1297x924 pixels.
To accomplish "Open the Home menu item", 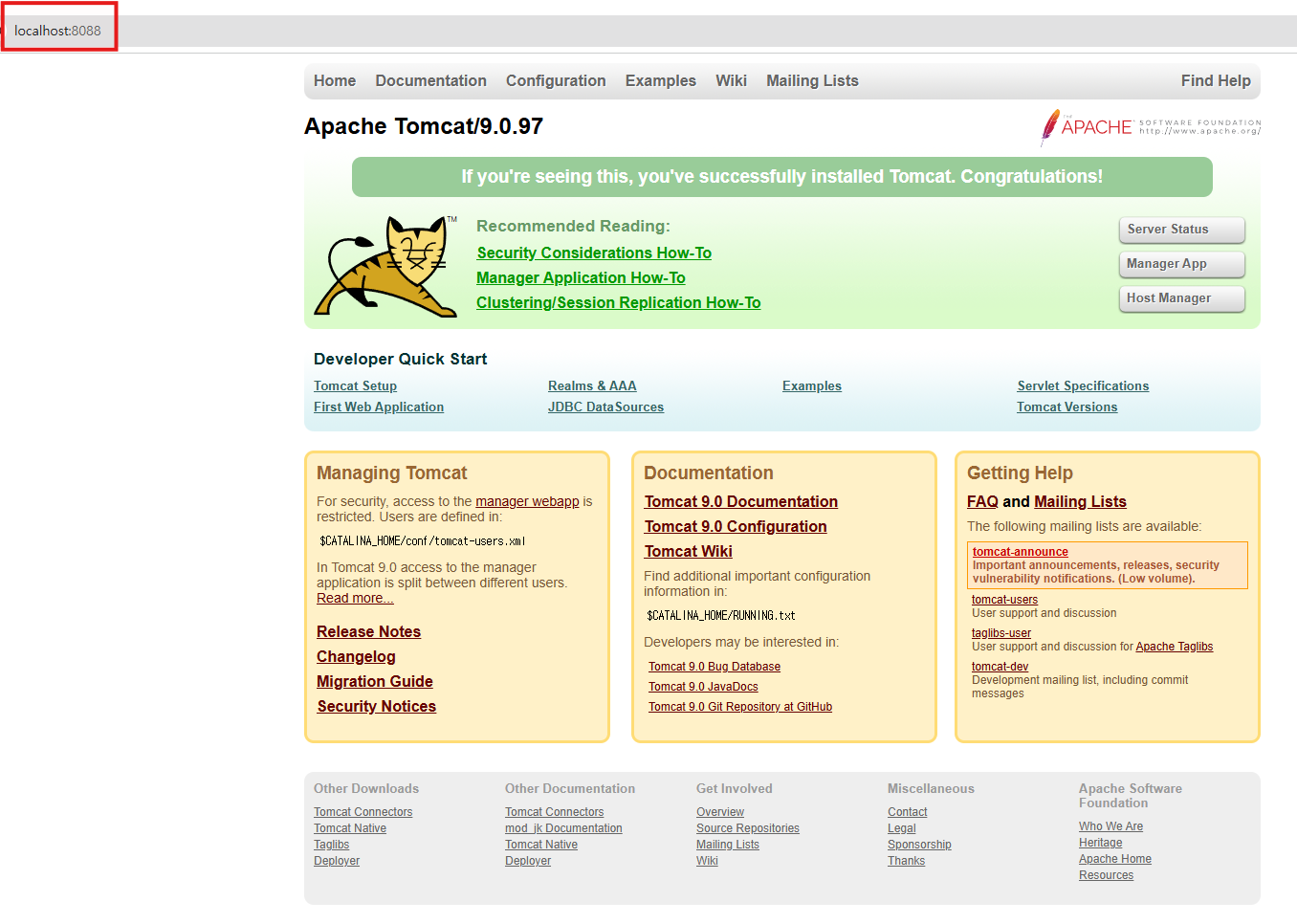I will pos(335,81).
